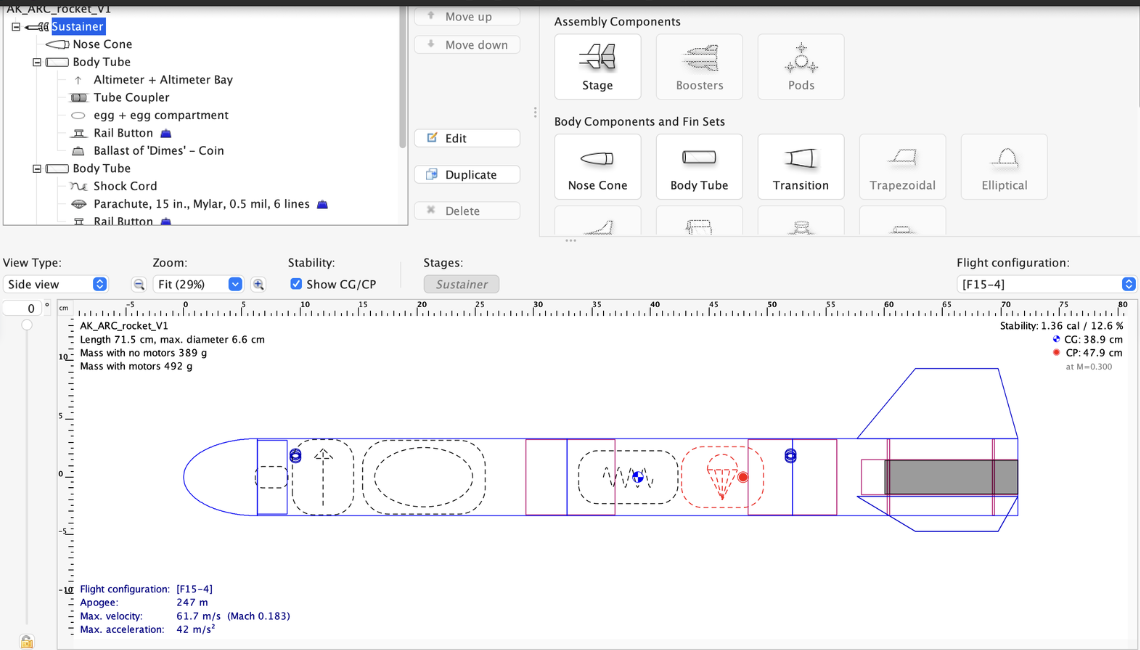The width and height of the screenshot is (1140, 650).
Task: Click the zoom in magnifier icon
Action: click(258, 285)
